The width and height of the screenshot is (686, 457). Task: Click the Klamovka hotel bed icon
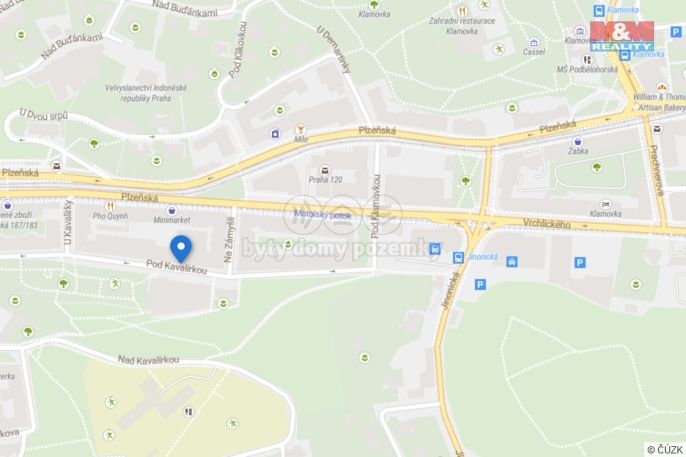pyautogui.click(x=606, y=204)
